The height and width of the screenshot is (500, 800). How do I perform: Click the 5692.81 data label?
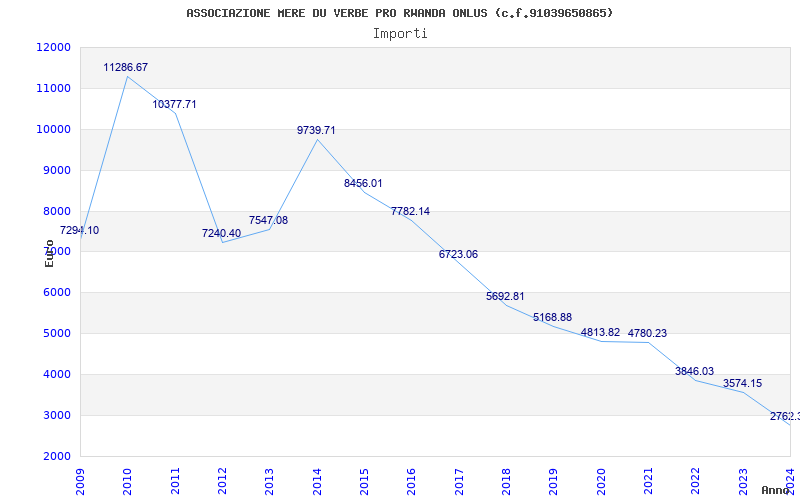(505, 296)
